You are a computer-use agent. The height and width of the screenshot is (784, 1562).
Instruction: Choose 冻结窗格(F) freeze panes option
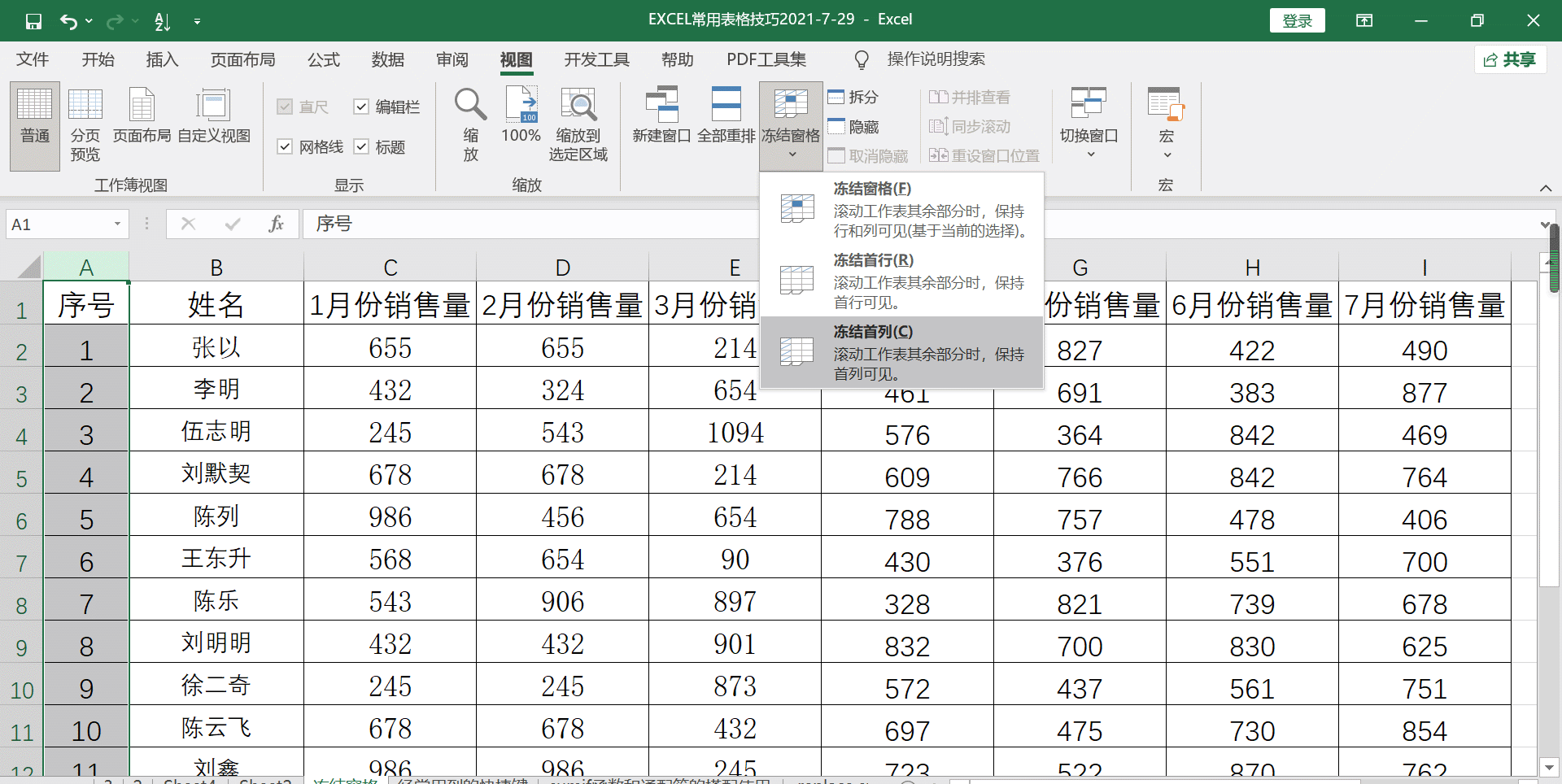pyautogui.click(x=901, y=209)
